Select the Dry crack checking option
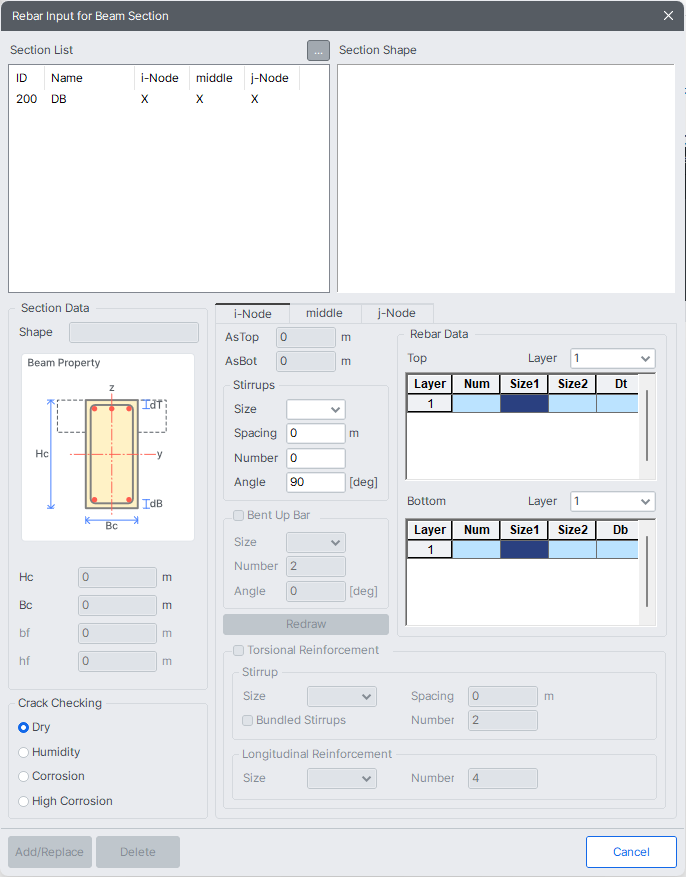Screen dimensions: 686x877 (24, 727)
